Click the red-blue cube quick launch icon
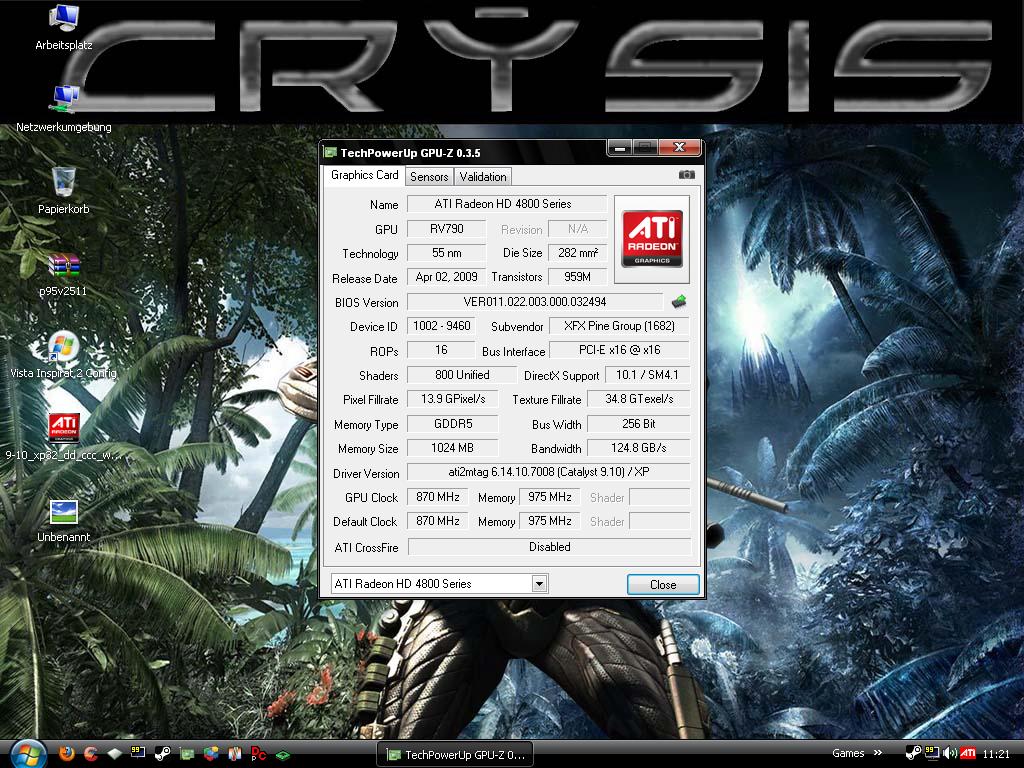The image size is (1024, 768). [211, 754]
